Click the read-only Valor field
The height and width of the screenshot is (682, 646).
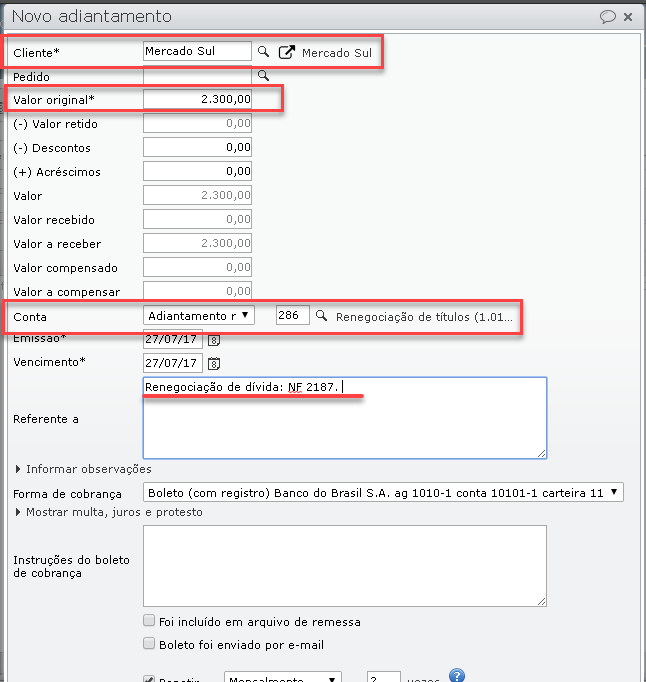point(197,195)
